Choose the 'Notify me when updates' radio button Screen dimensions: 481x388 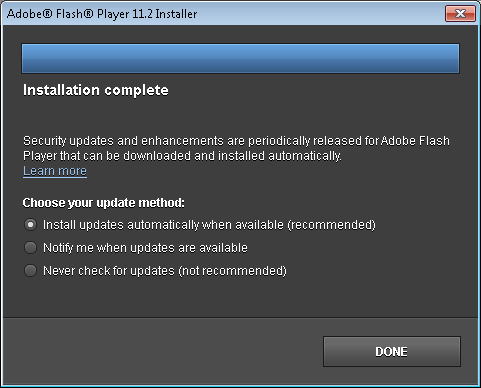(x=30, y=248)
